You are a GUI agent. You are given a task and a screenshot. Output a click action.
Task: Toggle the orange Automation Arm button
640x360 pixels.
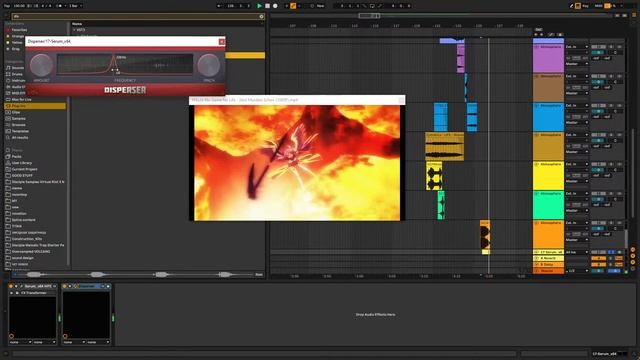[293, 6]
